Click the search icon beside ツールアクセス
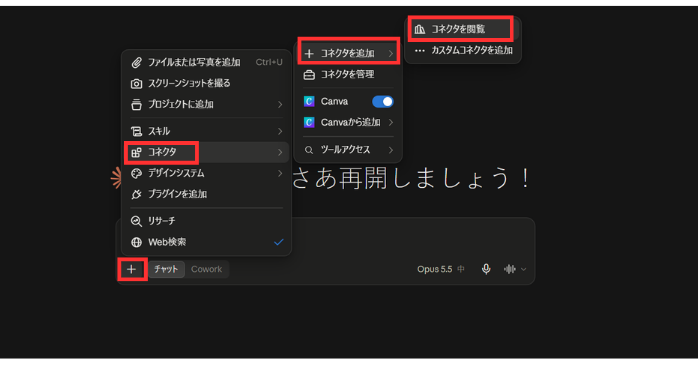Viewport: 698px width, 365px height. tap(308, 150)
